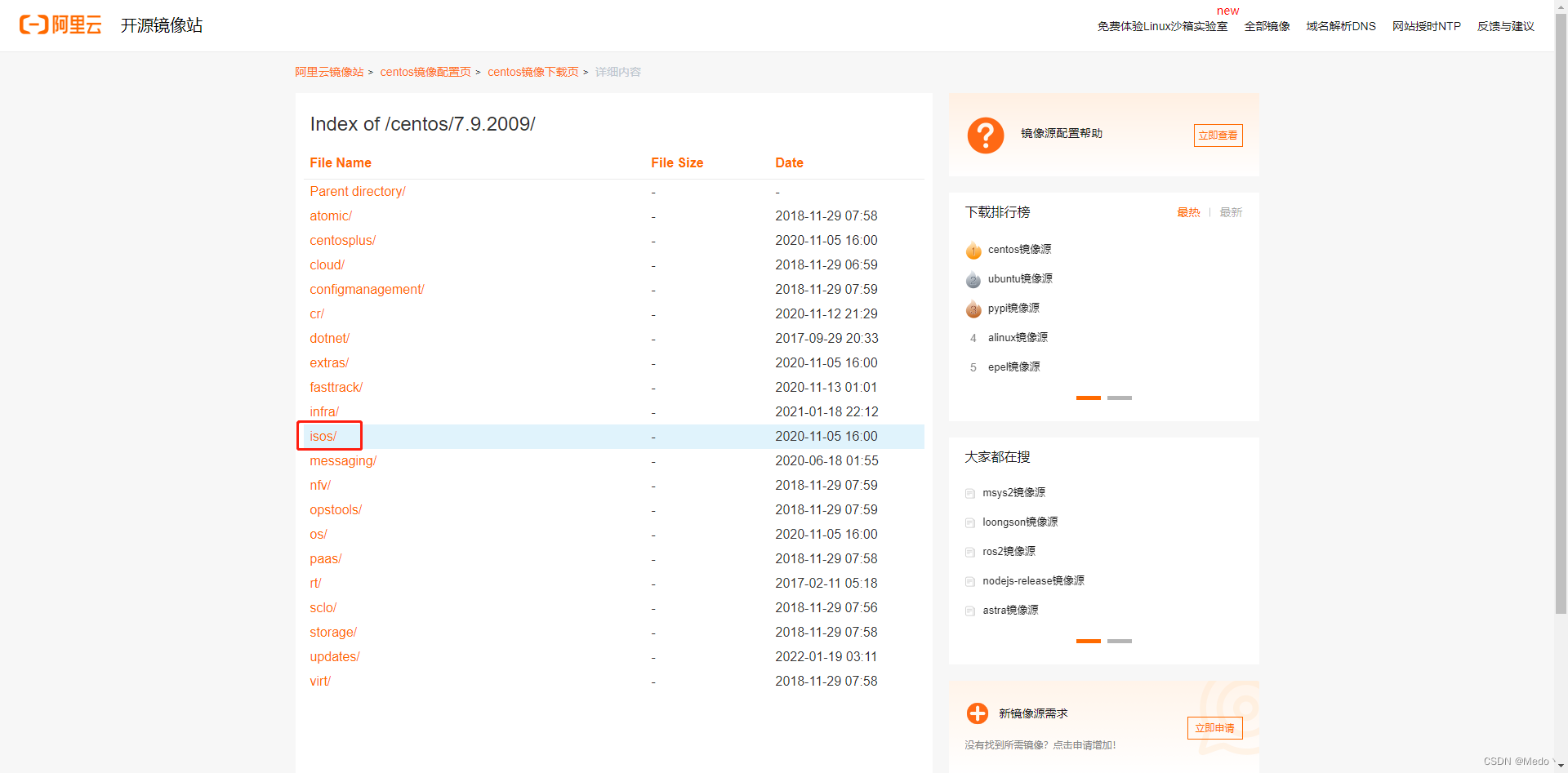Screen dimensions: 1568x773
Task: Go to centos镜像配置页 breadcrumb
Action: click(425, 72)
